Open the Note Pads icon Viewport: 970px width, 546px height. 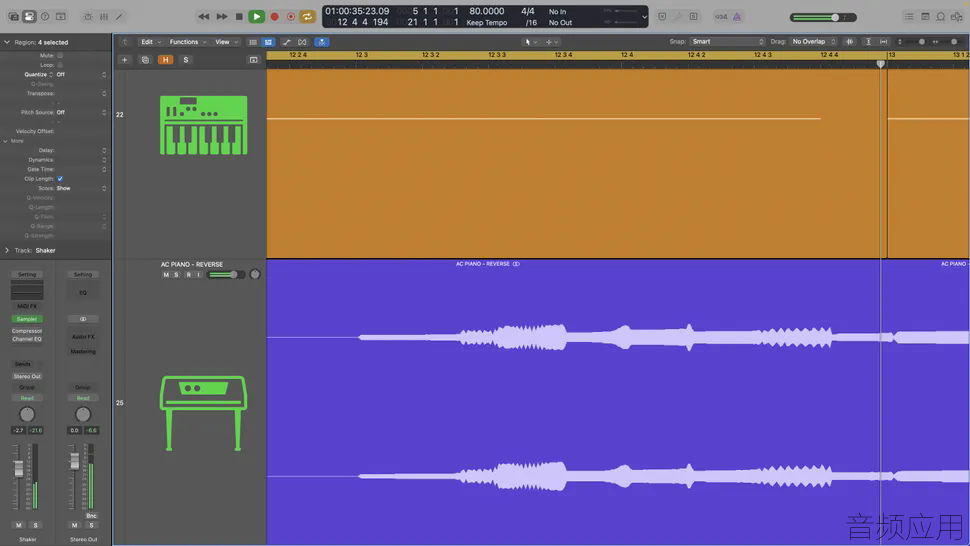pos(925,17)
